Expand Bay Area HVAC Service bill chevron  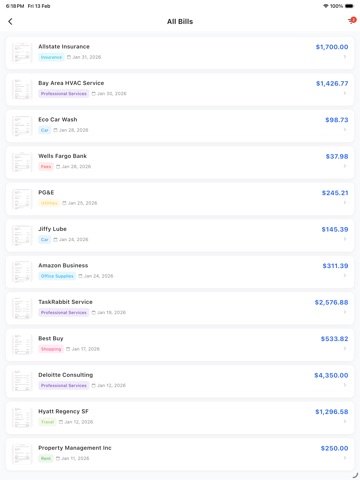(345, 93)
